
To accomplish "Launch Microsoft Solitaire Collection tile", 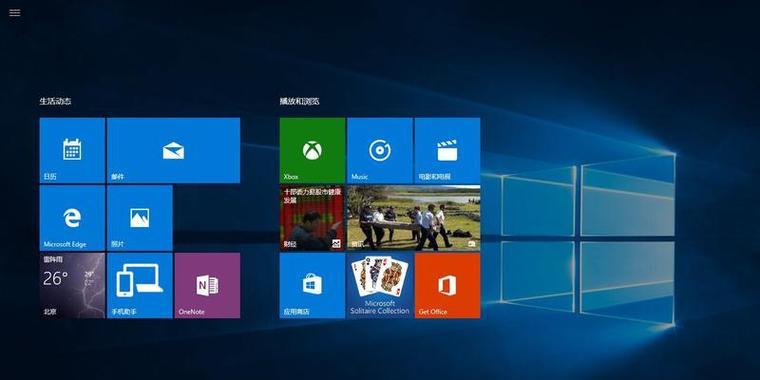I will pos(380,285).
